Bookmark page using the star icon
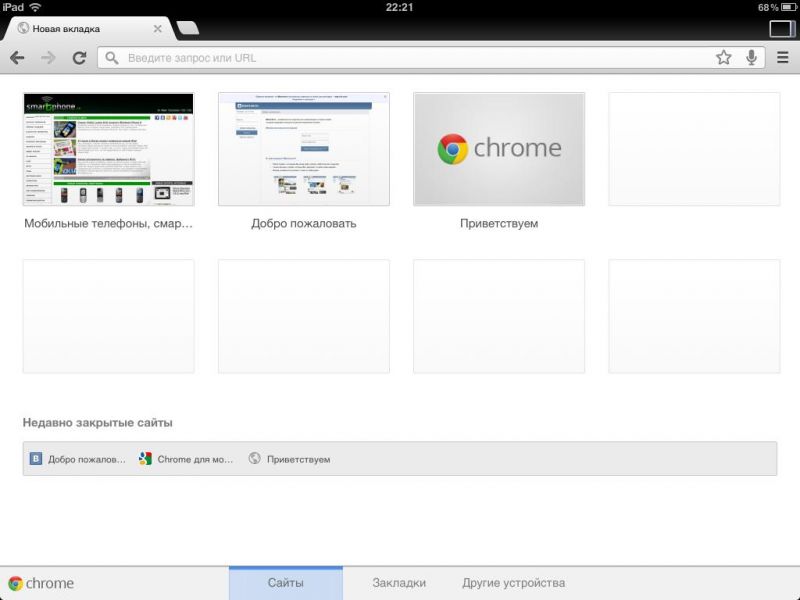The width and height of the screenshot is (800, 600). 723,58
